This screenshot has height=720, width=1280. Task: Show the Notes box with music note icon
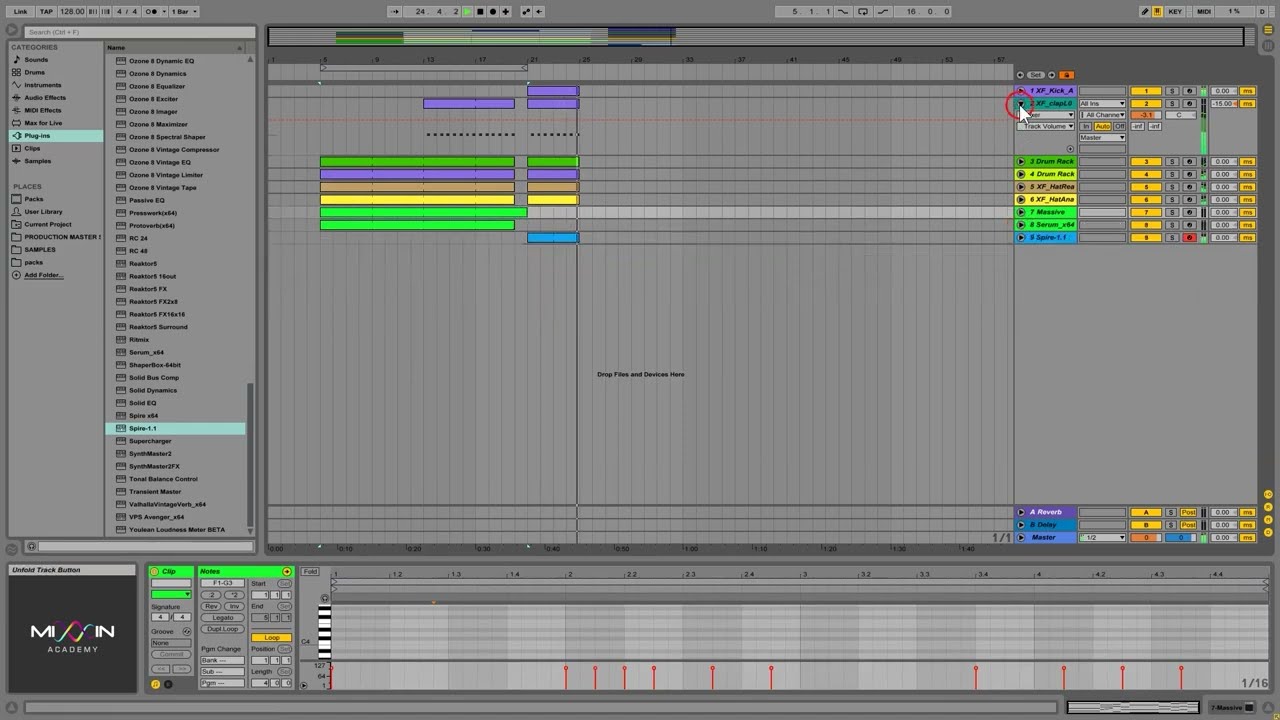coord(155,684)
